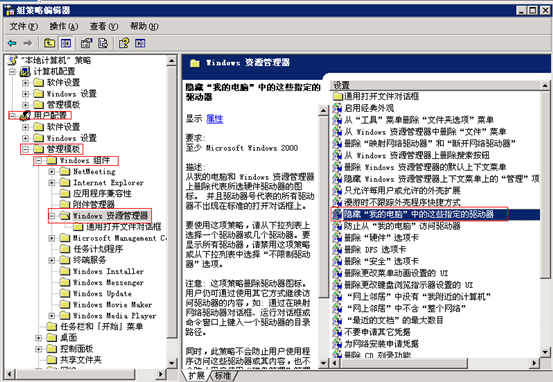The height and width of the screenshot is (382, 553).
Task: Click the folder icon of 通用打开文件对话框 in list
Action: coord(338,96)
